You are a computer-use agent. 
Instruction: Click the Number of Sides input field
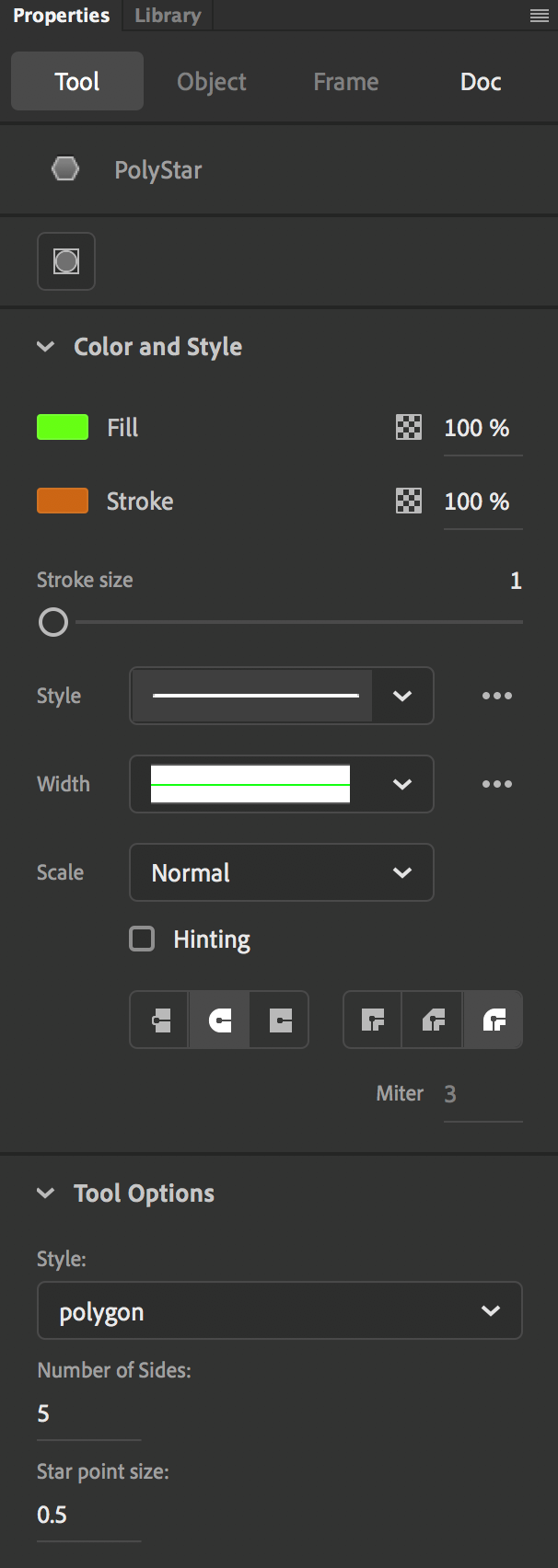[88, 1413]
